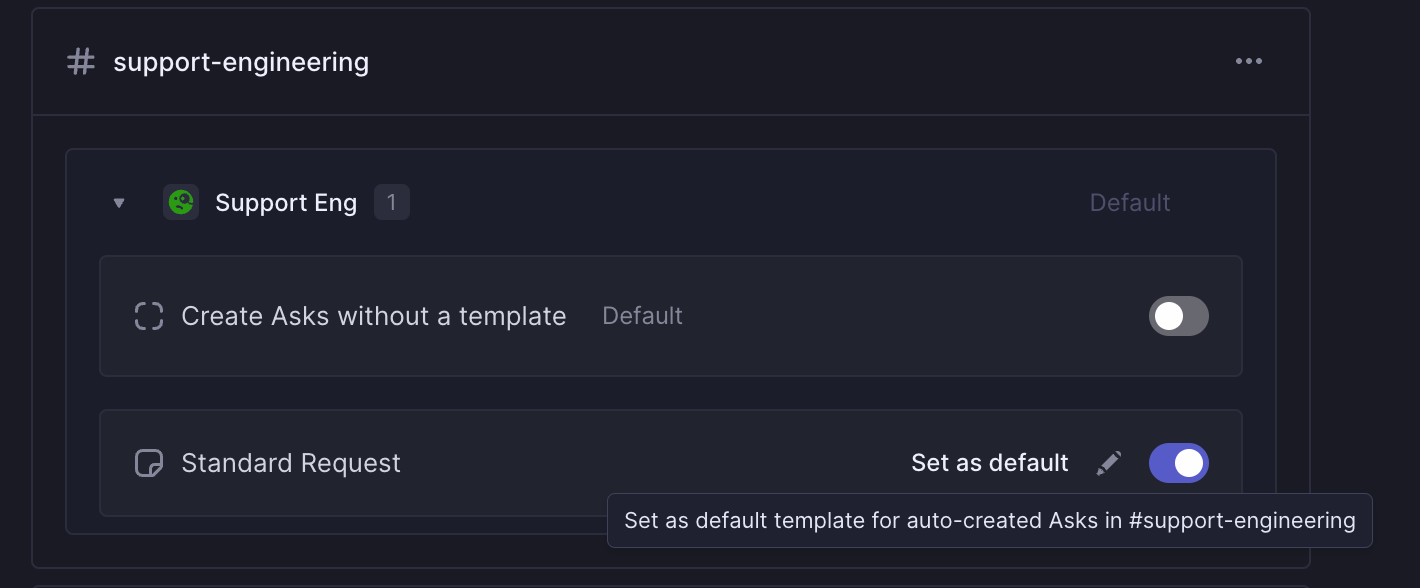Click the frame icon beside Create Asks without a template
The image size is (1420, 588).
[x=148, y=316]
